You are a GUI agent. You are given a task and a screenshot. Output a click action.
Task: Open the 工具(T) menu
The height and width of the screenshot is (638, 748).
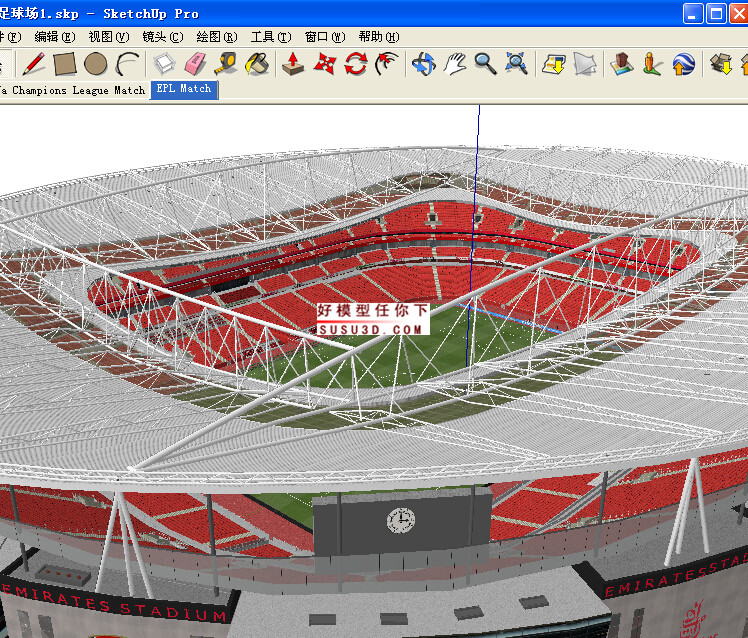[x=271, y=37]
